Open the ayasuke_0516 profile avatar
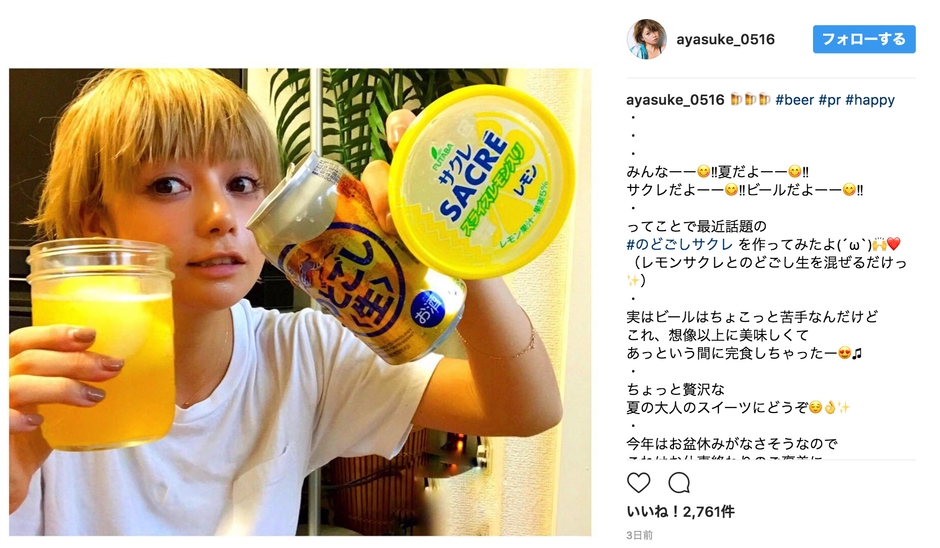 tap(647, 39)
